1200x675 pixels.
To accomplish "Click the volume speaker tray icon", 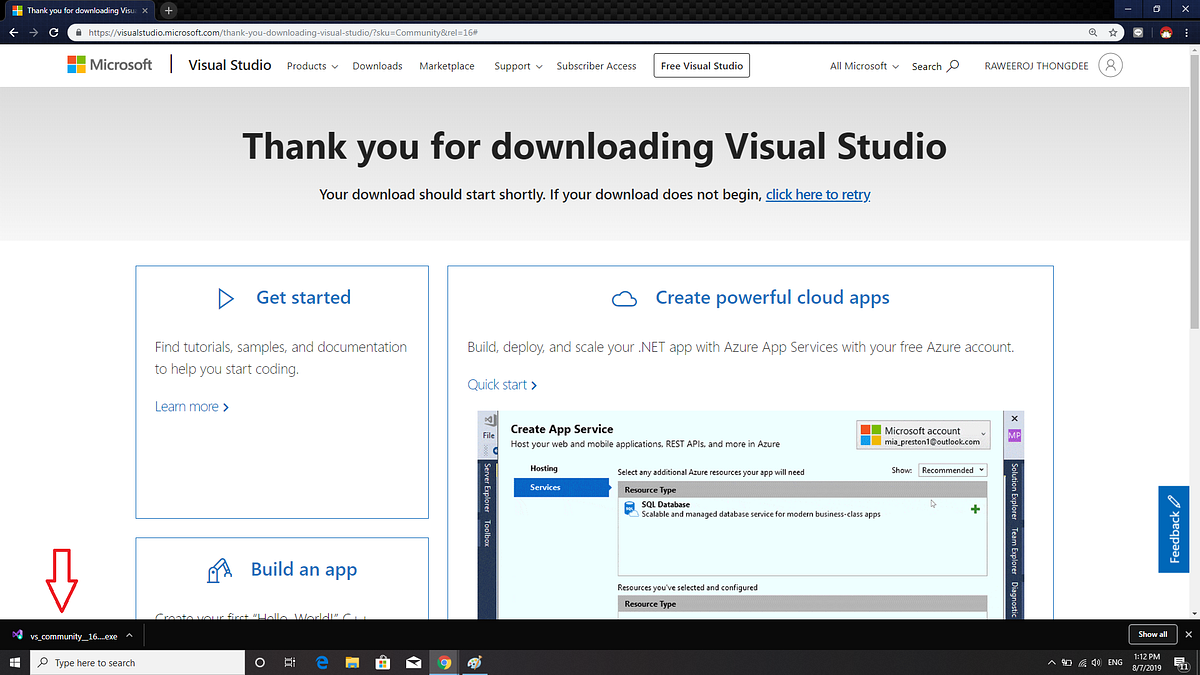I will [x=1097, y=662].
